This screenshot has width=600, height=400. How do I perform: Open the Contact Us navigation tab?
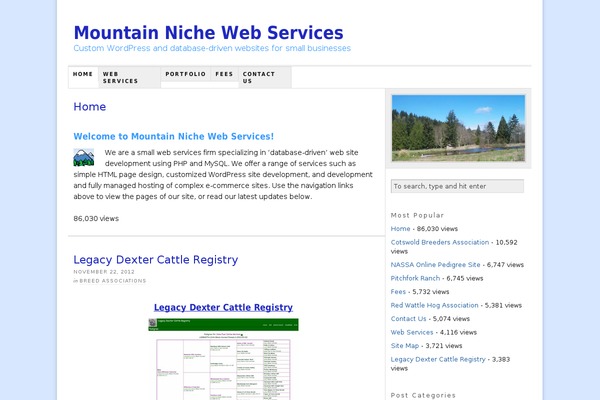coord(265,77)
